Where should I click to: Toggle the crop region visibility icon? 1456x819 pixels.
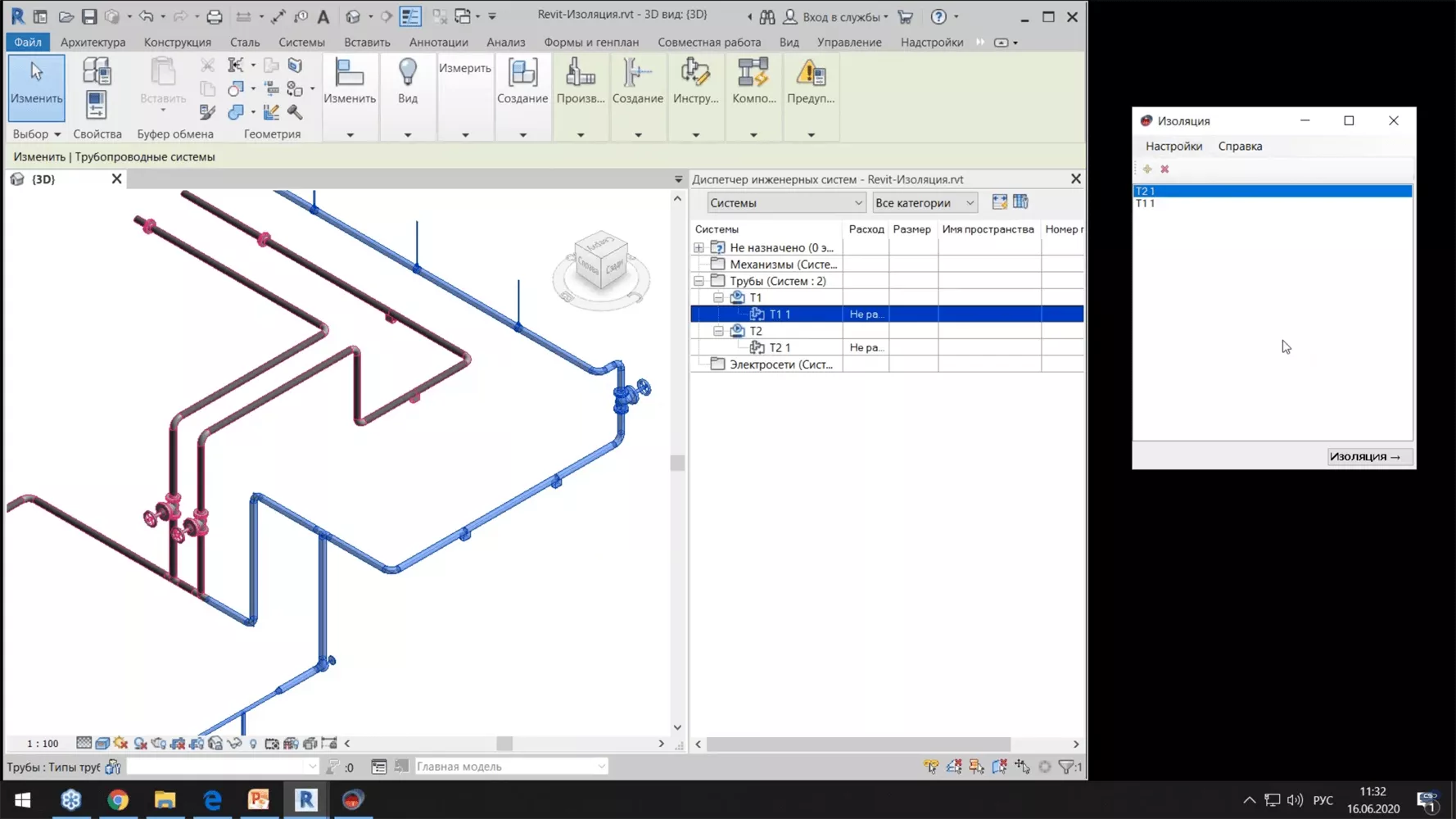click(197, 743)
